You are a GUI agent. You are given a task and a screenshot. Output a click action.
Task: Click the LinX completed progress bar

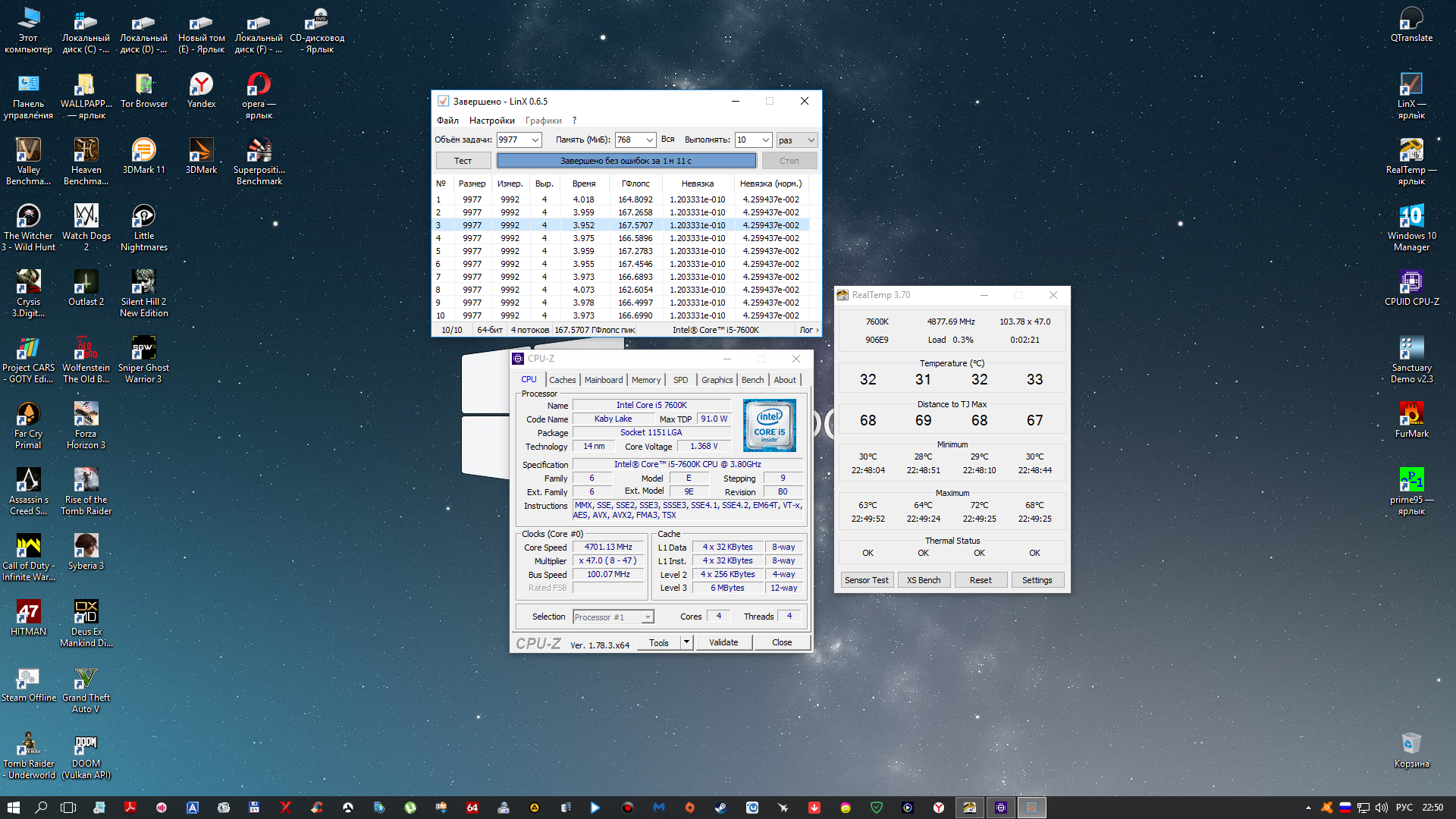pyautogui.click(x=626, y=161)
